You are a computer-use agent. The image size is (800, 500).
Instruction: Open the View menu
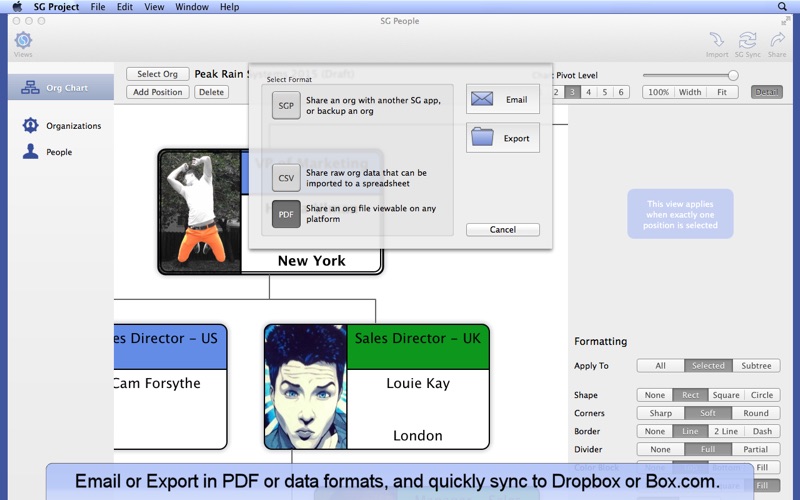[154, 7]
